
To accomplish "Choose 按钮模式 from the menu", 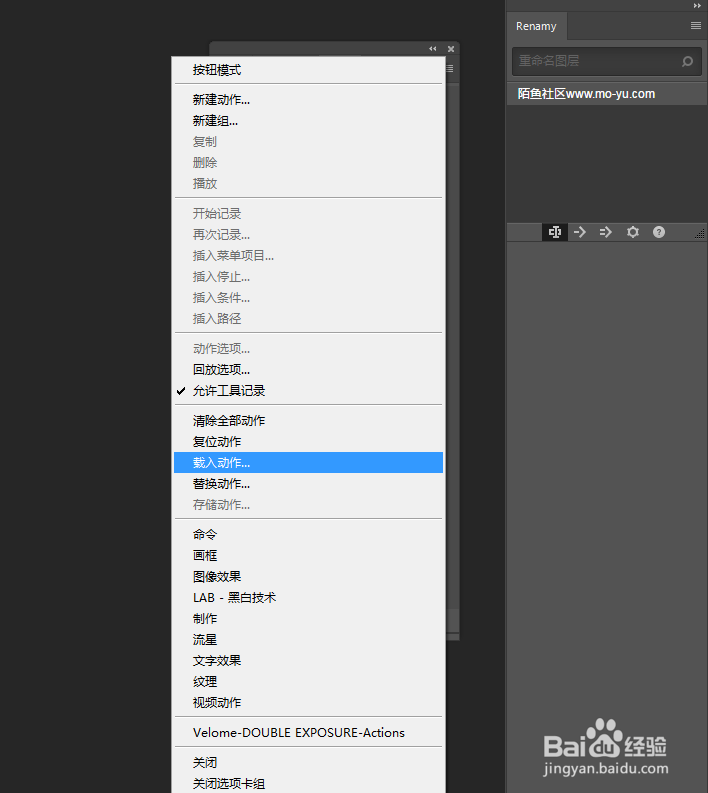I will click(x=308, y=70).
